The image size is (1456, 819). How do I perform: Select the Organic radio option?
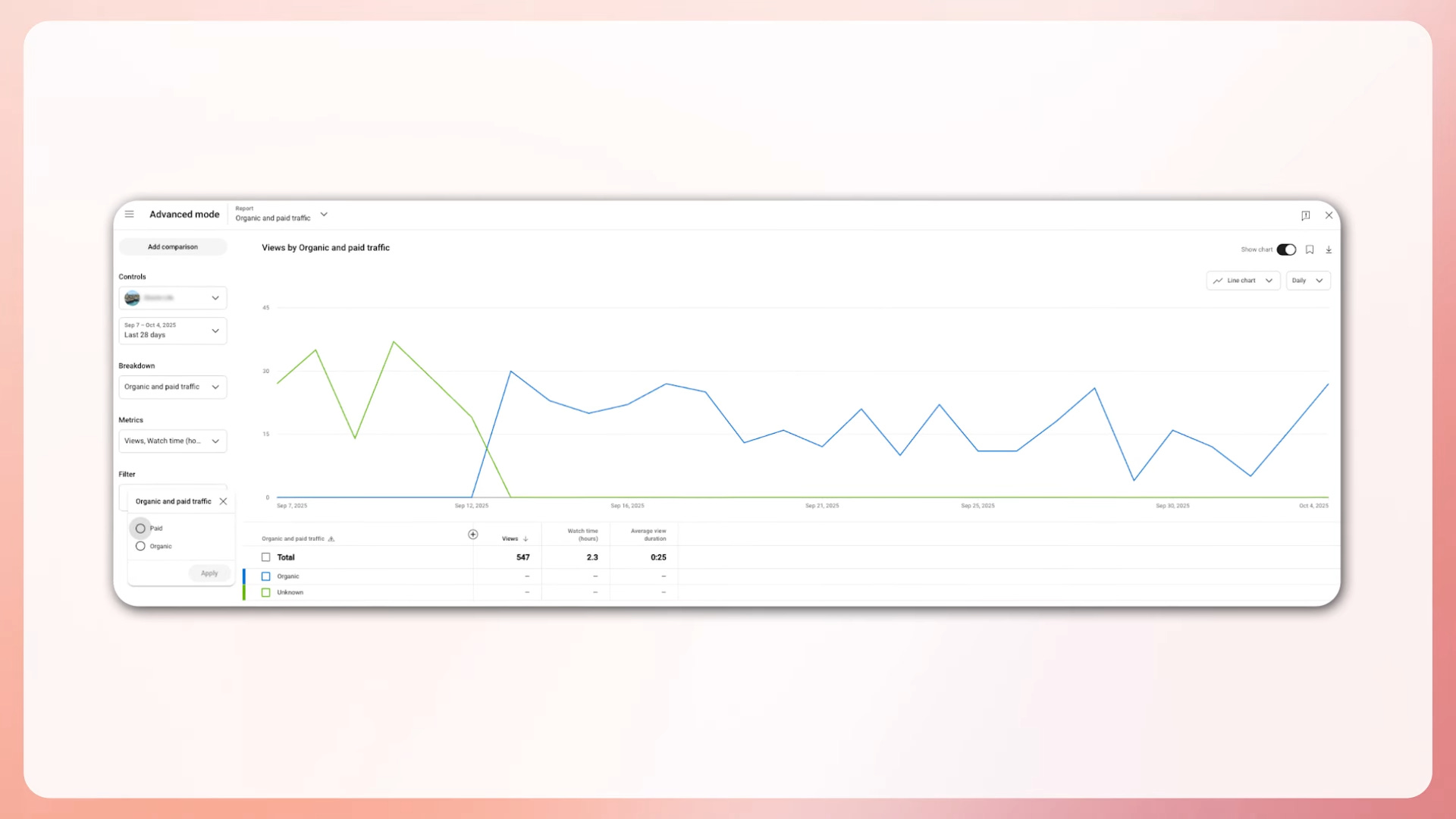(x=140, y=546)
